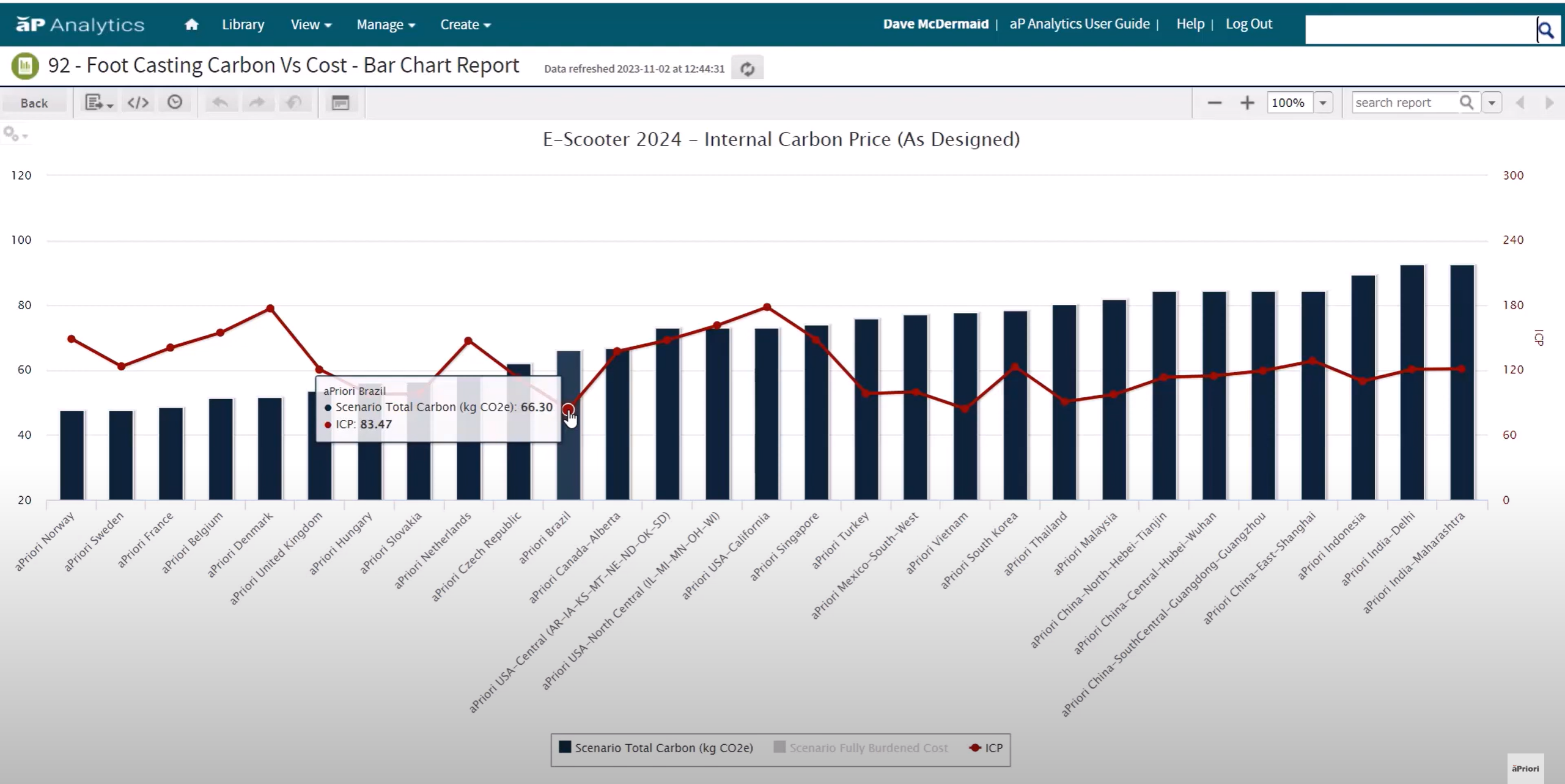1565x784 pixels.
Task: Open the Manage menu
Action: click(x=386, y=24)
